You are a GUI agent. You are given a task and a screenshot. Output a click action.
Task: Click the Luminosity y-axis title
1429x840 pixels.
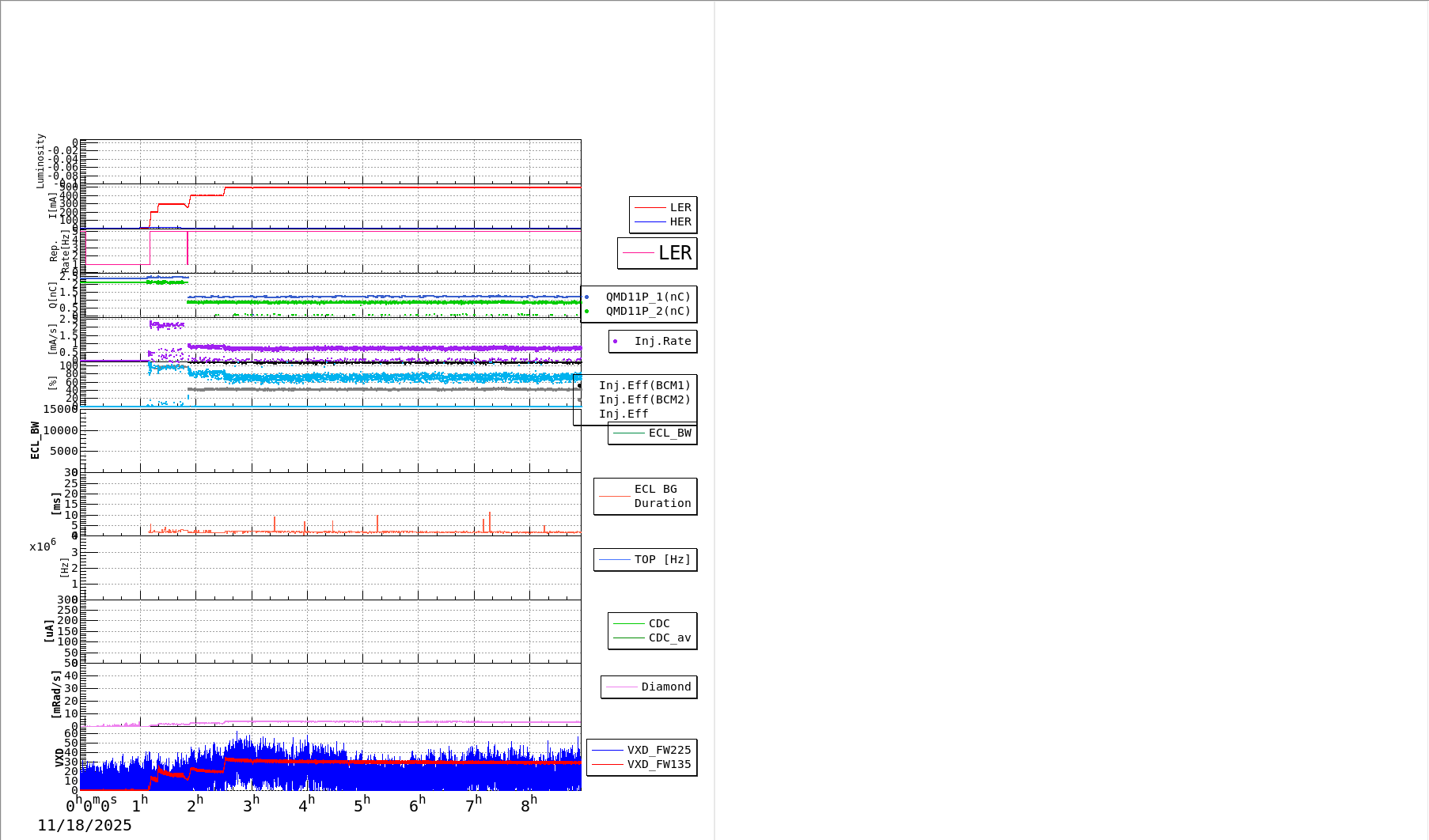pyautogui.click(x=40, y=161)
